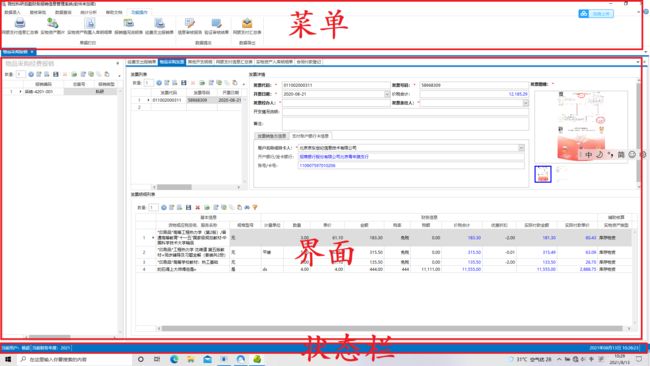Click detail table value 11,111.00

click(x=430, y=269)
